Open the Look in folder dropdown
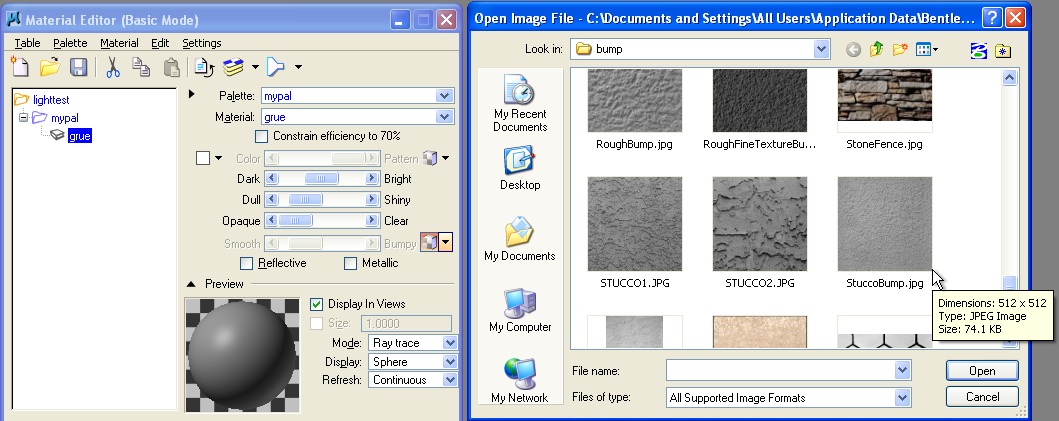The height and width of the screenshot is (421, 1059). point(821,48)
